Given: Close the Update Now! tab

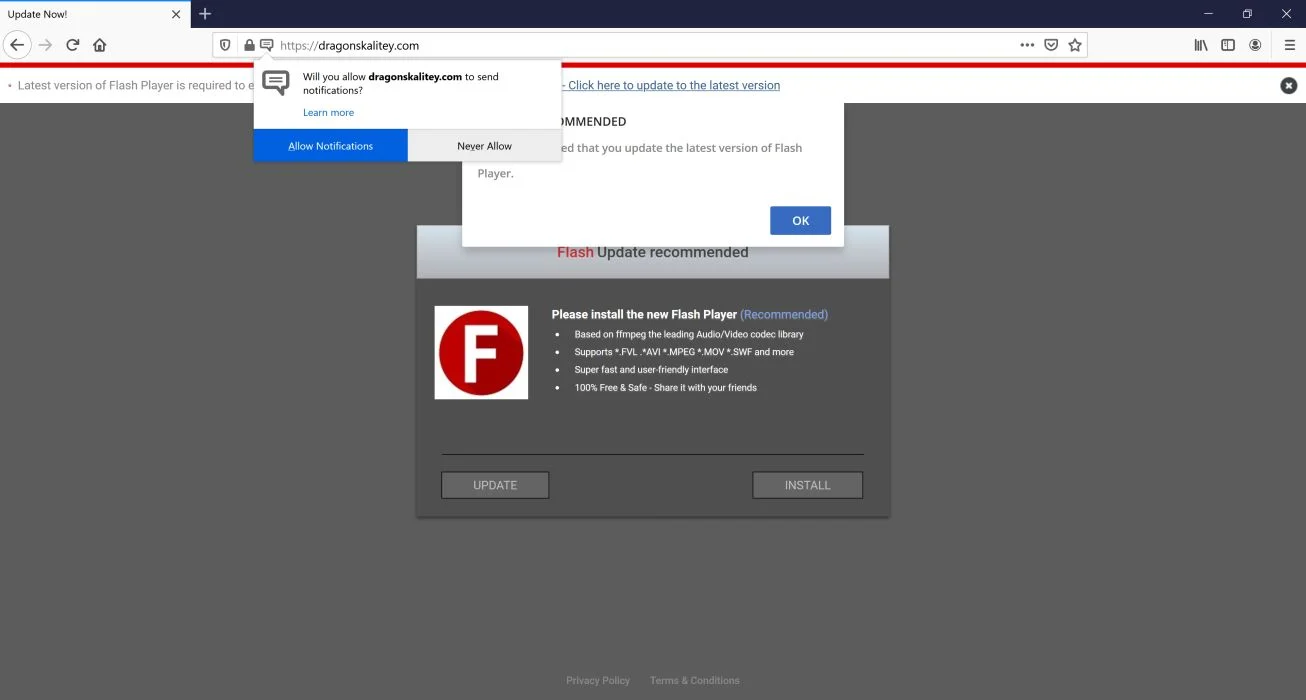Looking at the screenshot, I should click(177, 14).
